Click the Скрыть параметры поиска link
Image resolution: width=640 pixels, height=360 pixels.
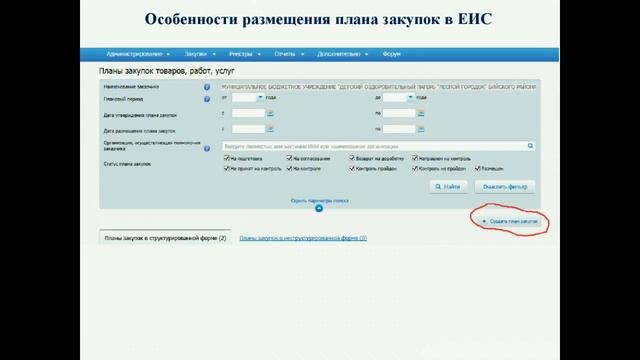pyautogui.click(x=320, y=201)
